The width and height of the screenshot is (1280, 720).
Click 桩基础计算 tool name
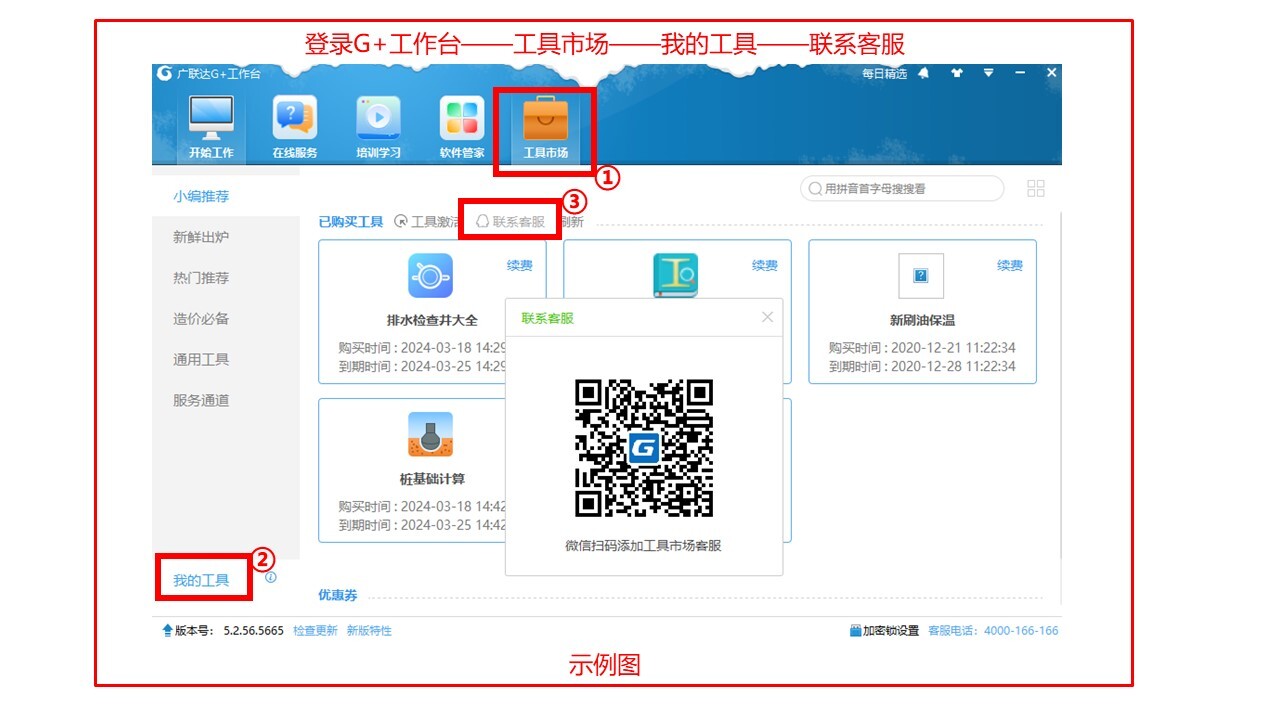coord(432,479)
